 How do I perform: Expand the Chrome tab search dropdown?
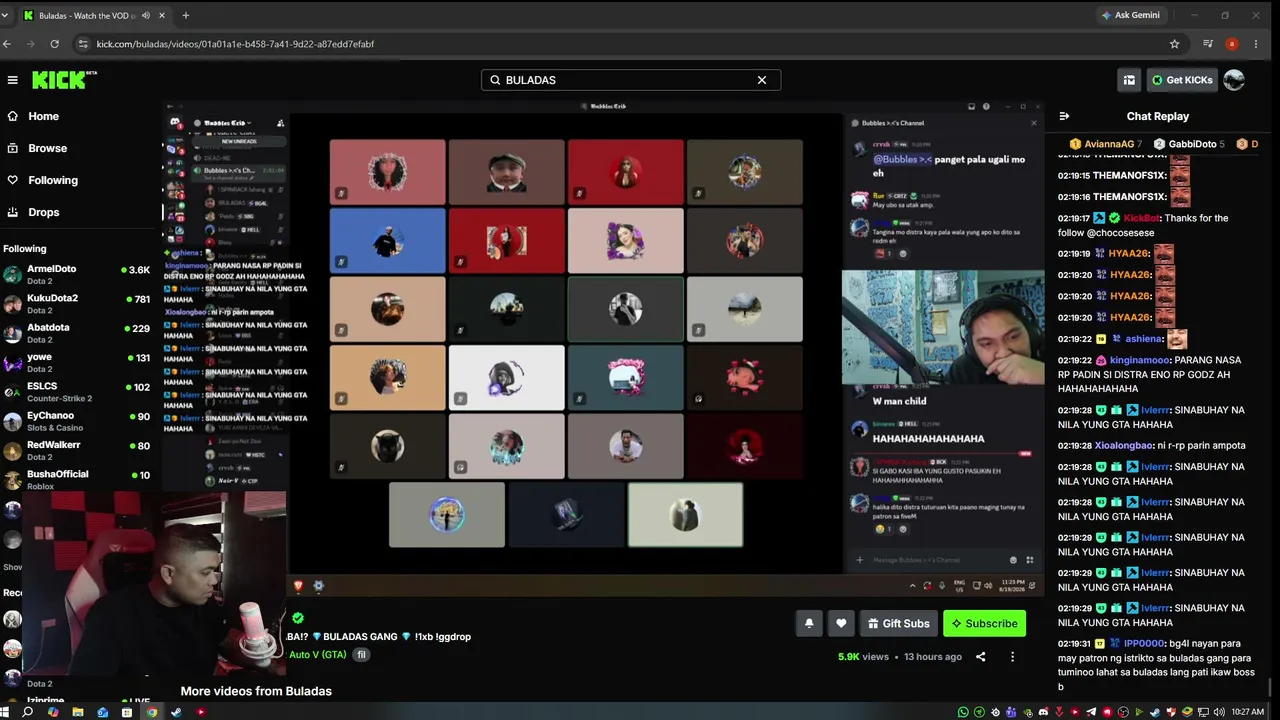pos(5,15)
